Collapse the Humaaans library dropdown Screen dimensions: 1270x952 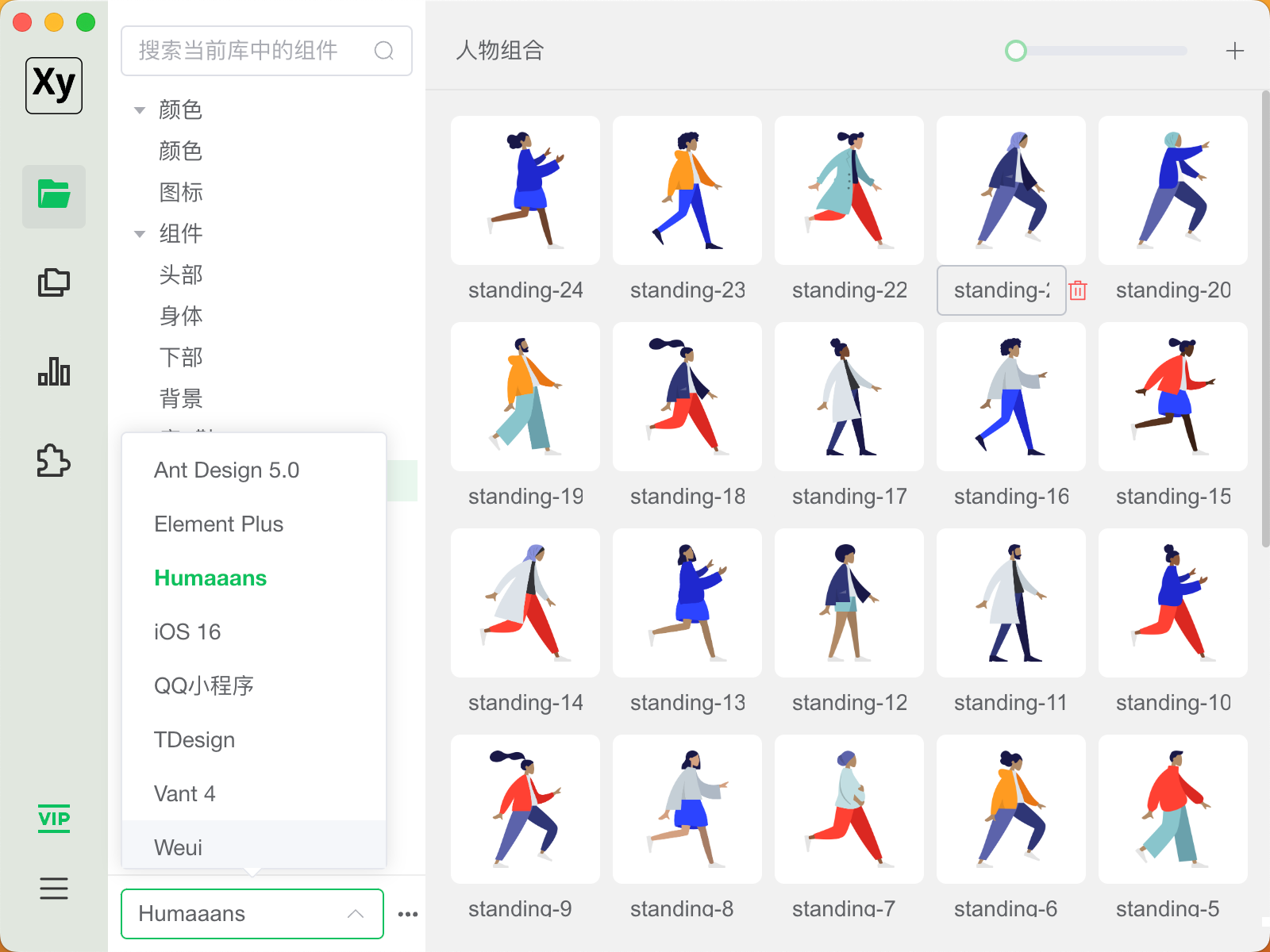[x=356, y=913]
